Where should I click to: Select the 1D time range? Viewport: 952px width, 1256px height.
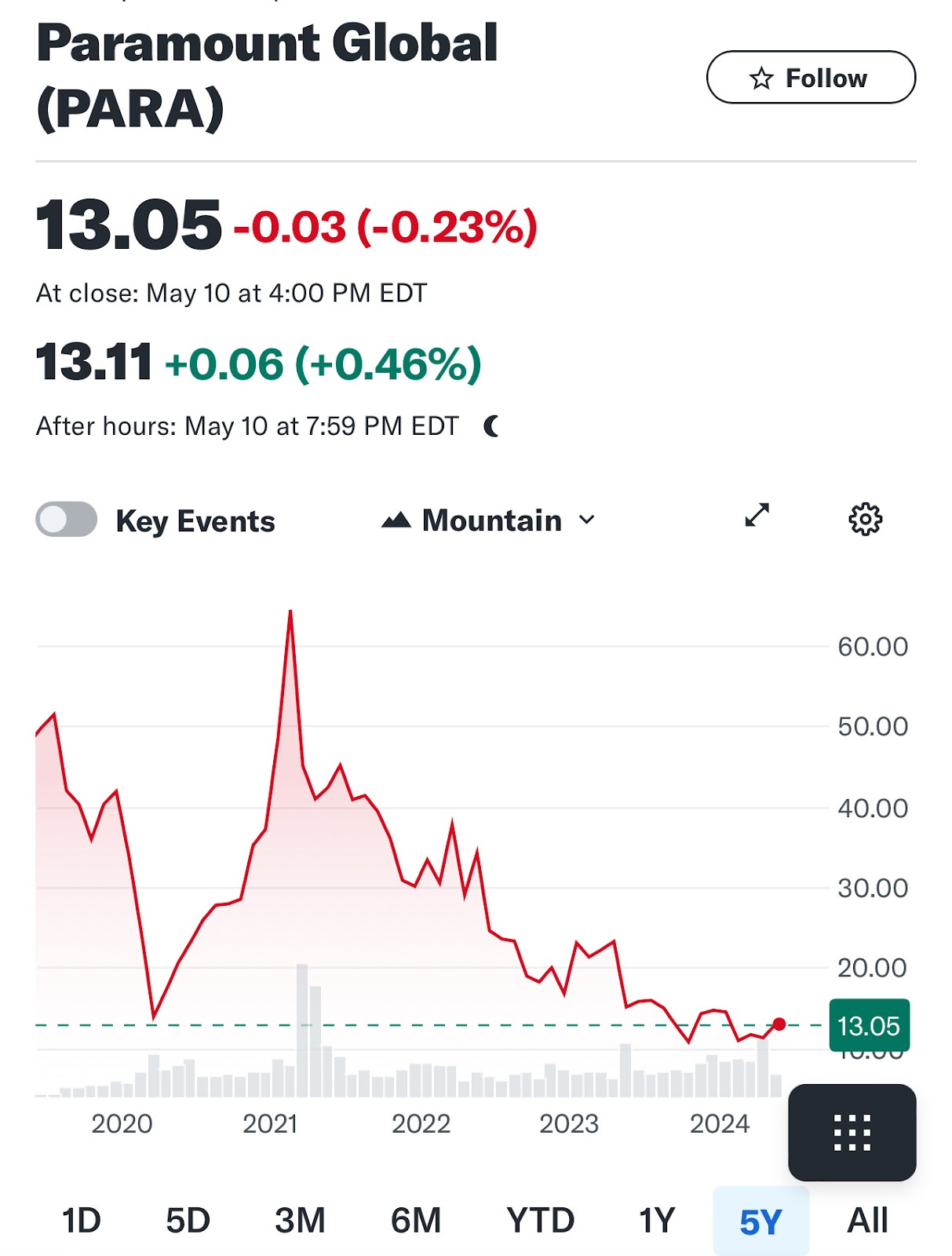(82, 1221)
